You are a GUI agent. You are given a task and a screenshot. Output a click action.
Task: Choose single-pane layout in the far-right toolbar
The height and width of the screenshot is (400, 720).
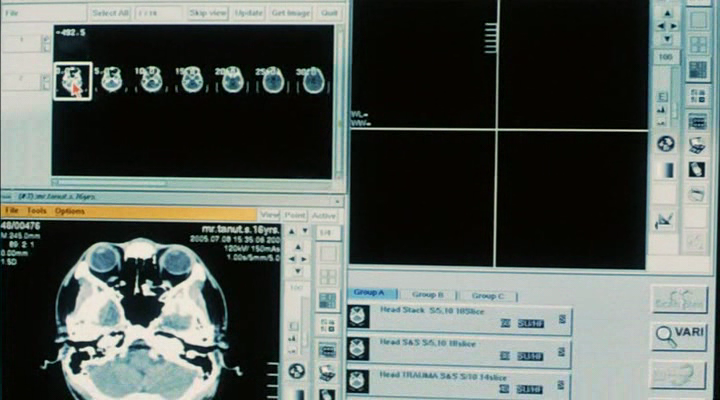[698, 21]
